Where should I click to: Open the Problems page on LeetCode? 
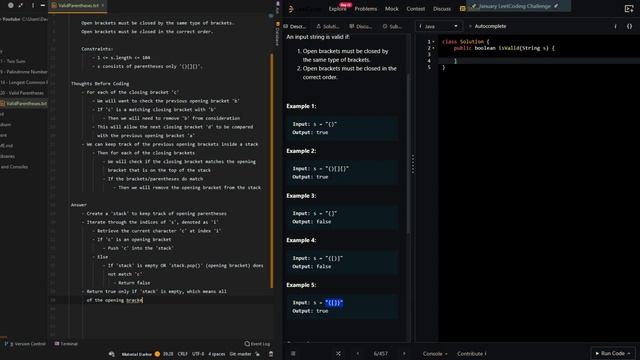(366, 9)
